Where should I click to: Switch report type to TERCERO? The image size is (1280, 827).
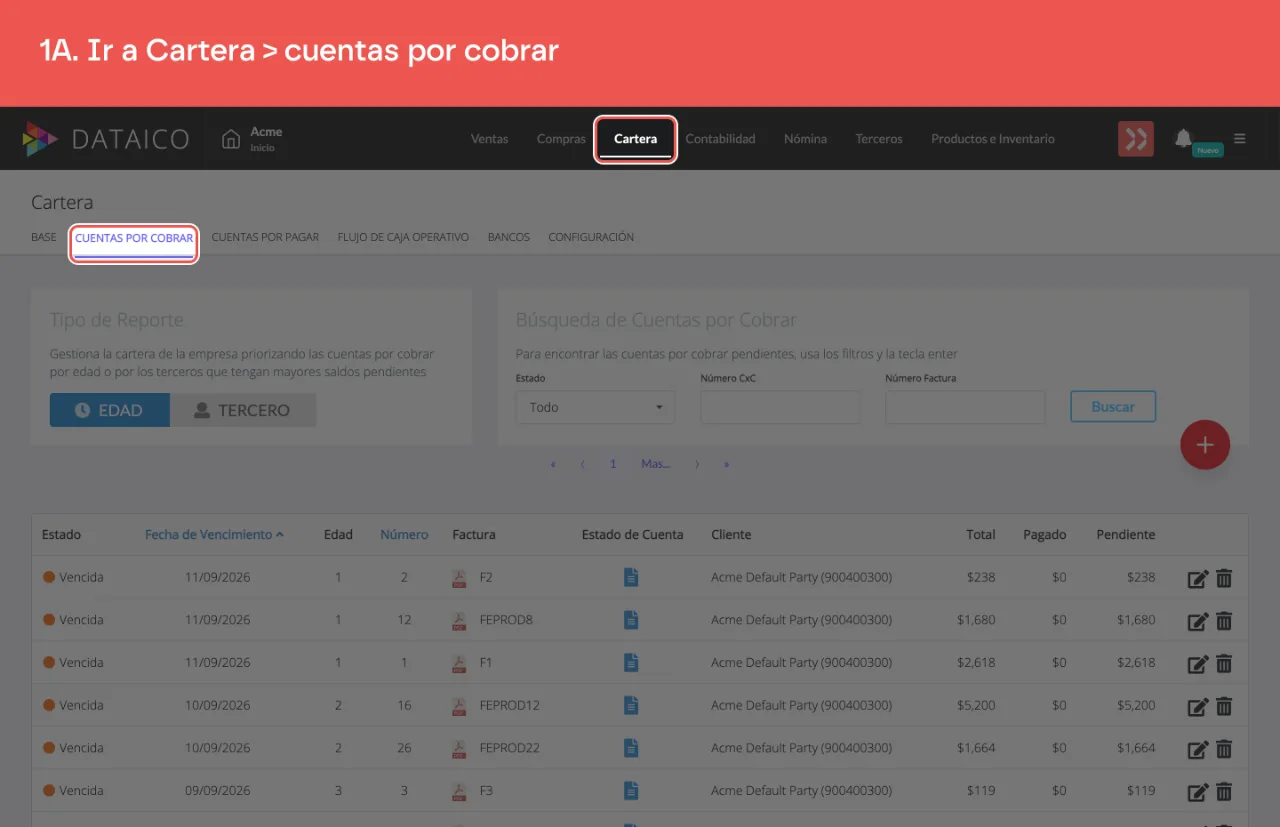[243, 410]
